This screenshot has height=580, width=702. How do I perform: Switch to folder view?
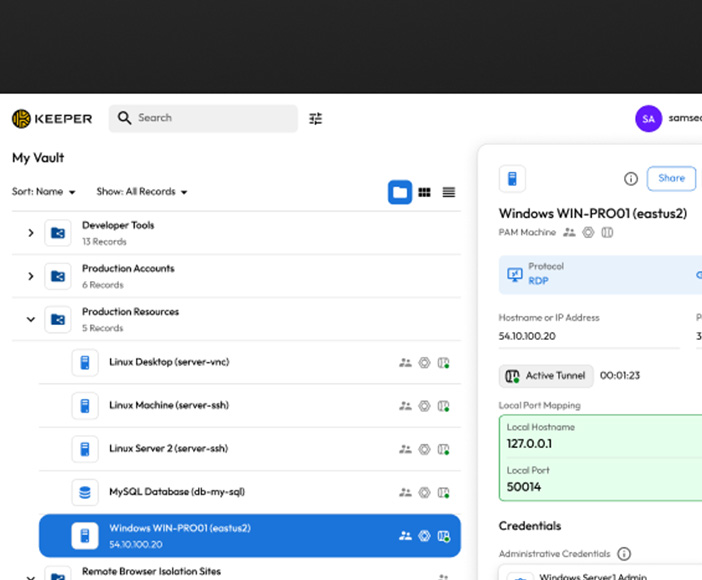(x=400, y=192)
